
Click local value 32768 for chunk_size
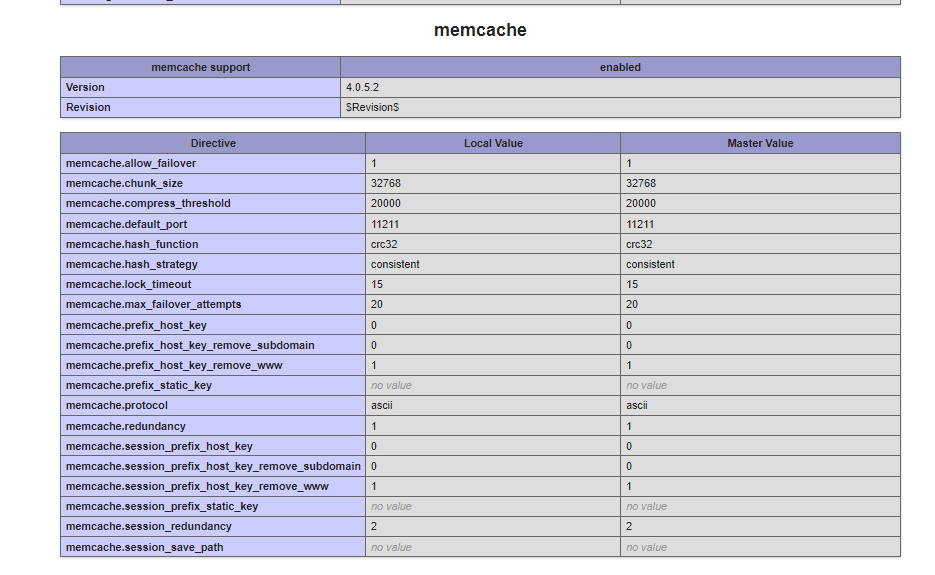pyautogui.click(x=386, y=184)
